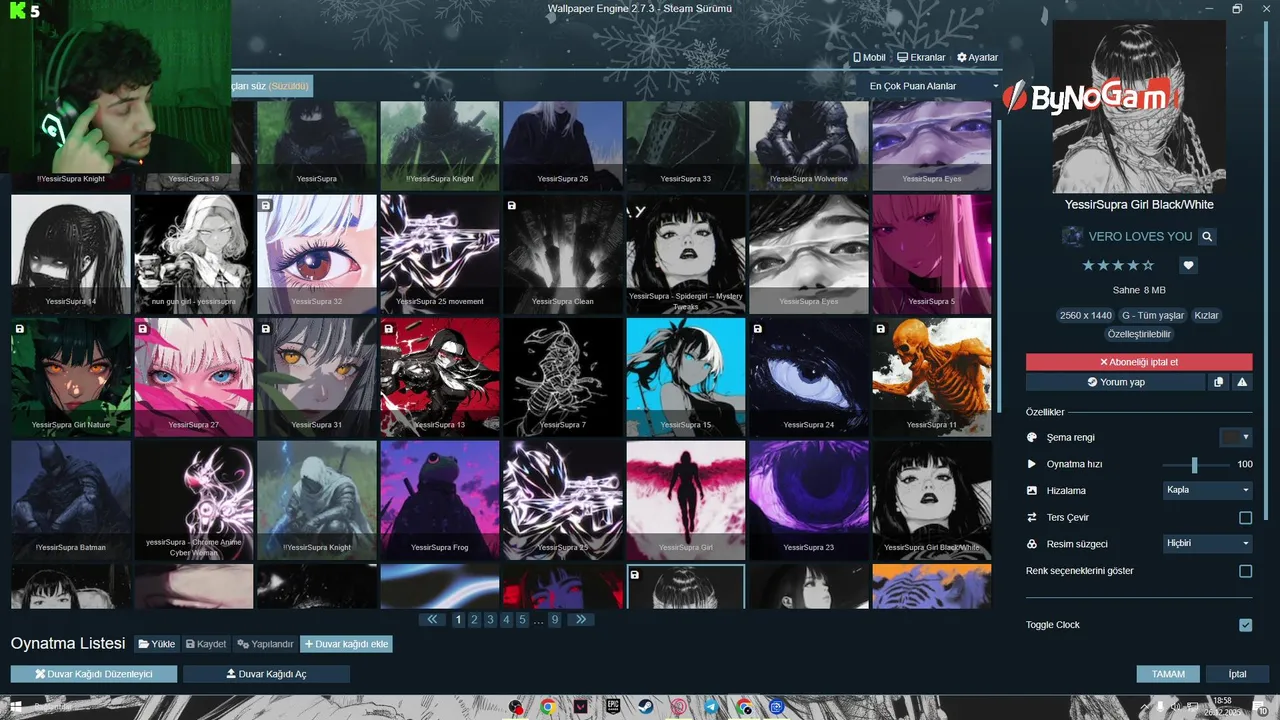The height and width of the screenshot is (720, 1280).
Task: Select the !YessirSupra Batman wallpaper
Action: click(x=70, y=500)
